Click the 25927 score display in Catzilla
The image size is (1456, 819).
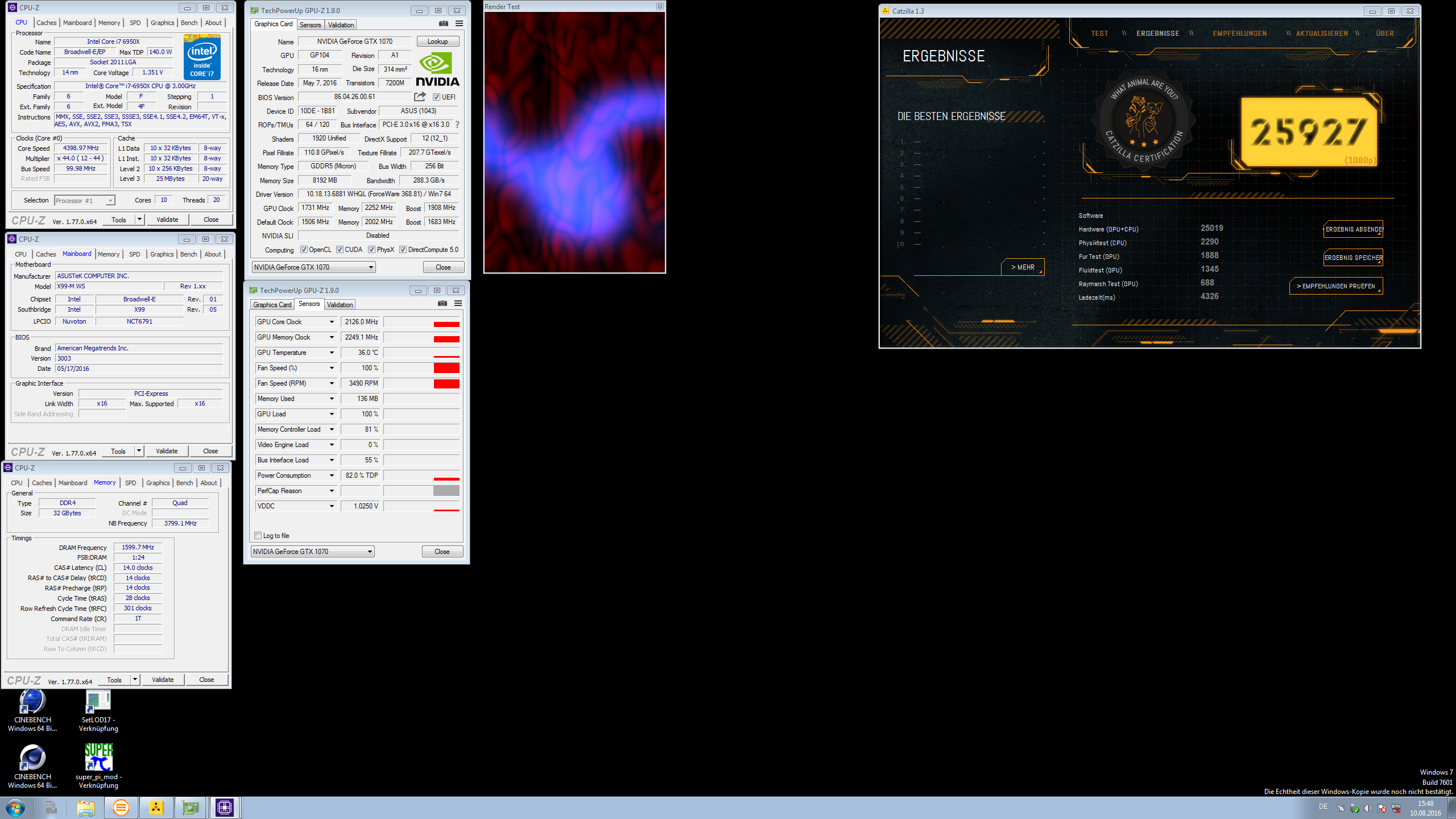[x=1308, y=132]
